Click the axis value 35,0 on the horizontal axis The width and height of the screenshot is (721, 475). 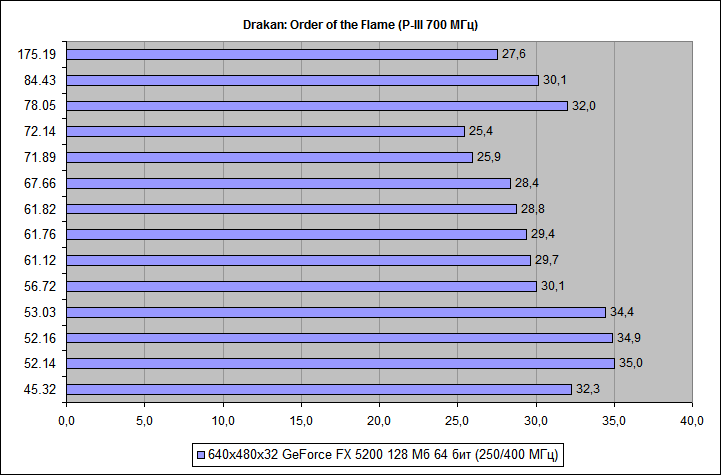(614, 421)
